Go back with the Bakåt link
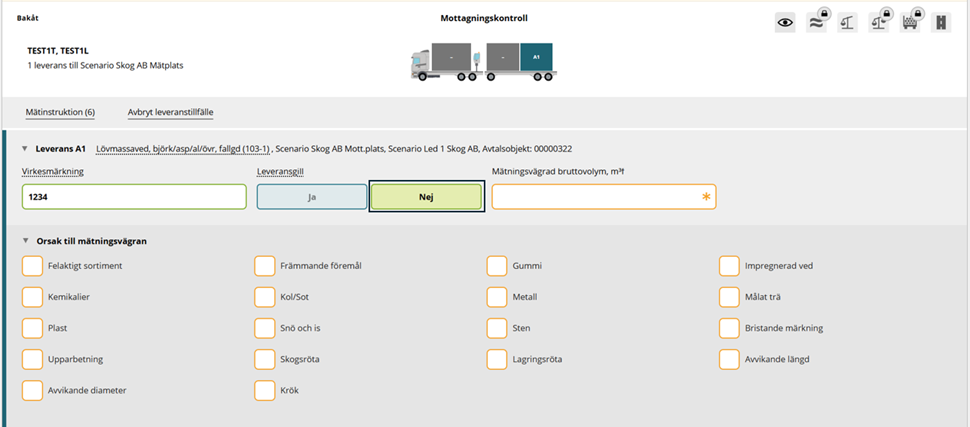The height and width of the screenshot is (427, 970). [x=27, y=18]
